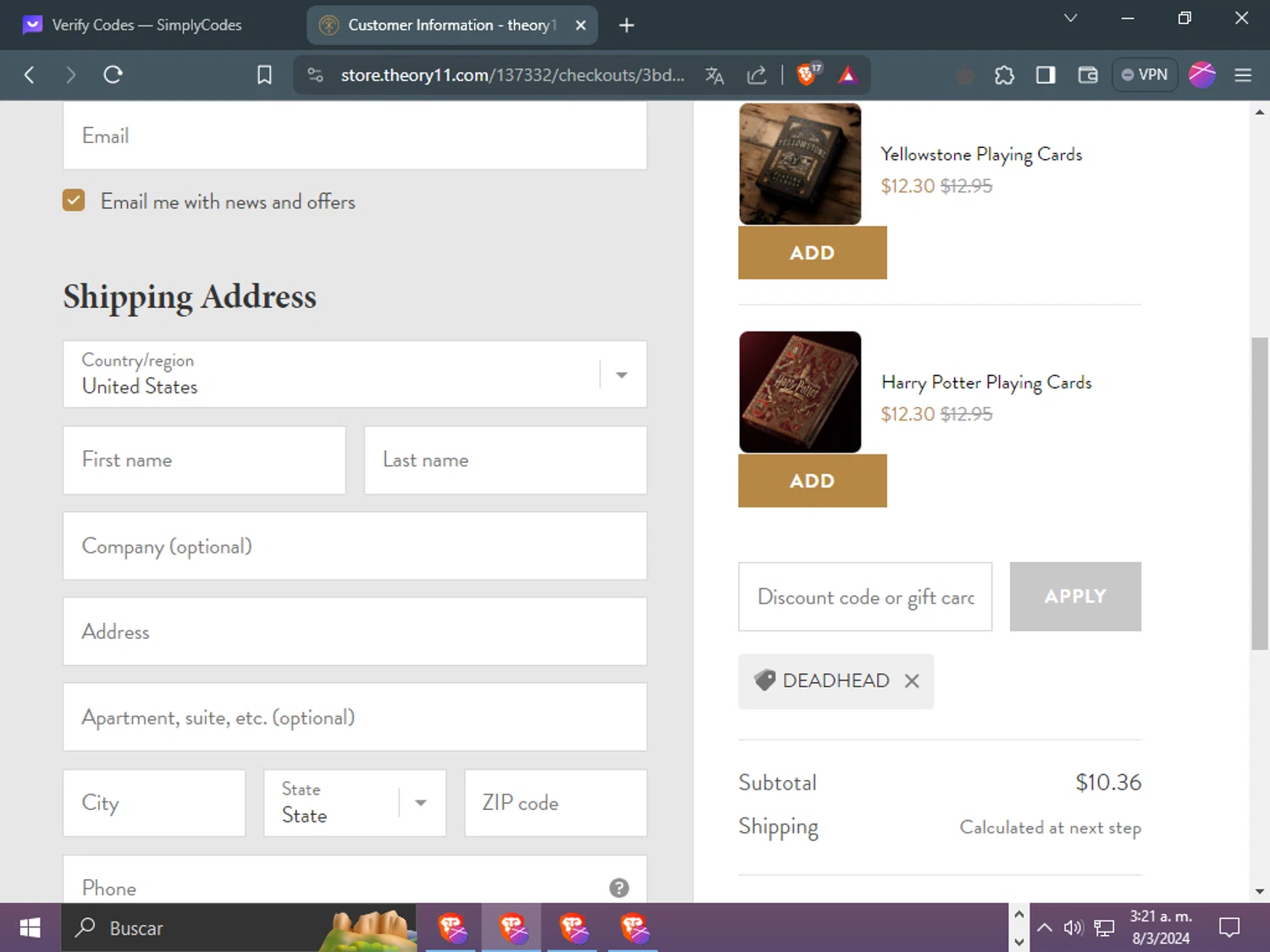Click the Harry Potter Playing Cards title

(x=986, y=382)
